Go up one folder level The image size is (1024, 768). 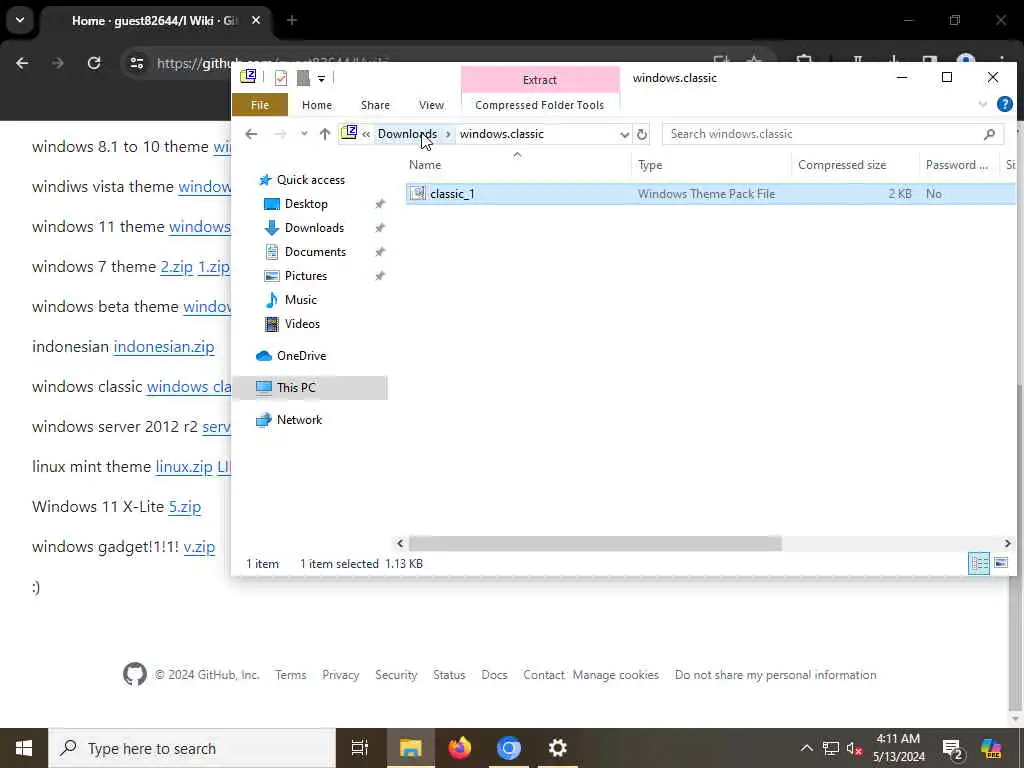(x=325, y=134)
